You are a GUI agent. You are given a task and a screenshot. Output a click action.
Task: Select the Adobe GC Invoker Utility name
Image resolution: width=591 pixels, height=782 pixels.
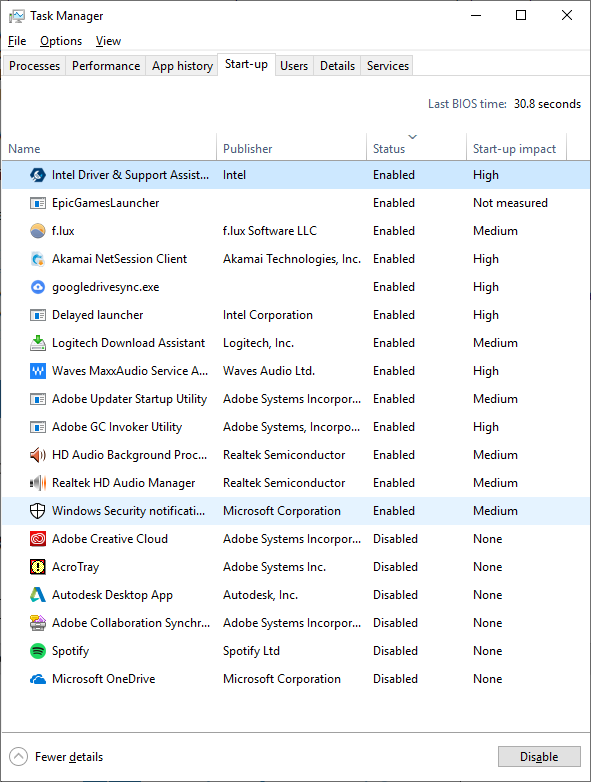pyautogui.click(x=117, y=427)
